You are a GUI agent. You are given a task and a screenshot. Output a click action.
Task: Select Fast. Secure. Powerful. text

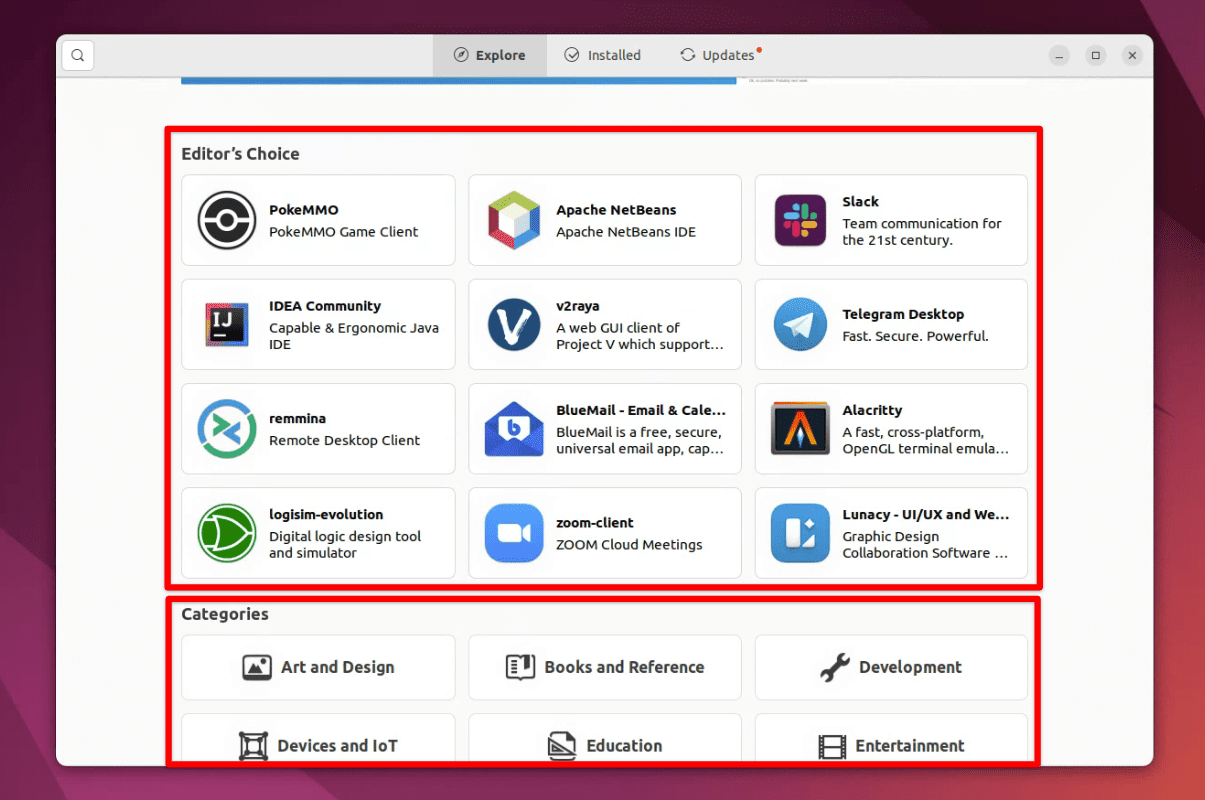[x=915, y=336]
